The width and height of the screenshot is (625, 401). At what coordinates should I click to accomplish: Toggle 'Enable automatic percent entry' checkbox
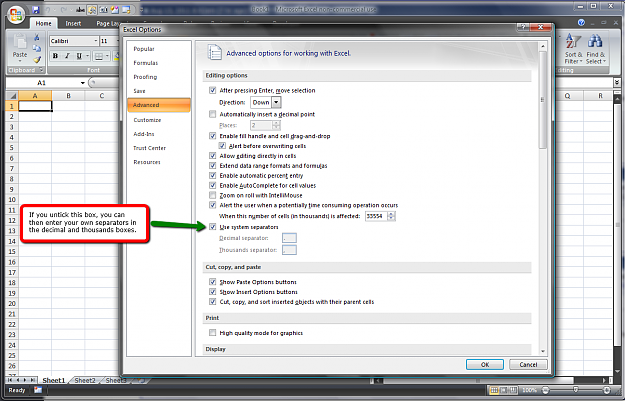[212, 176]
